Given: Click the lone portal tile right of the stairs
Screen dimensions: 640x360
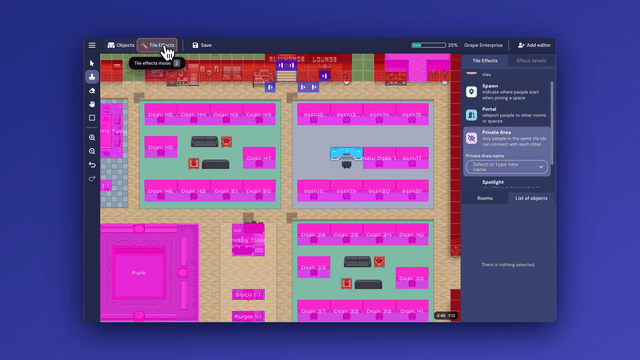Looking at the screenshot, I should pyautogui.click(x=324, y=76).
